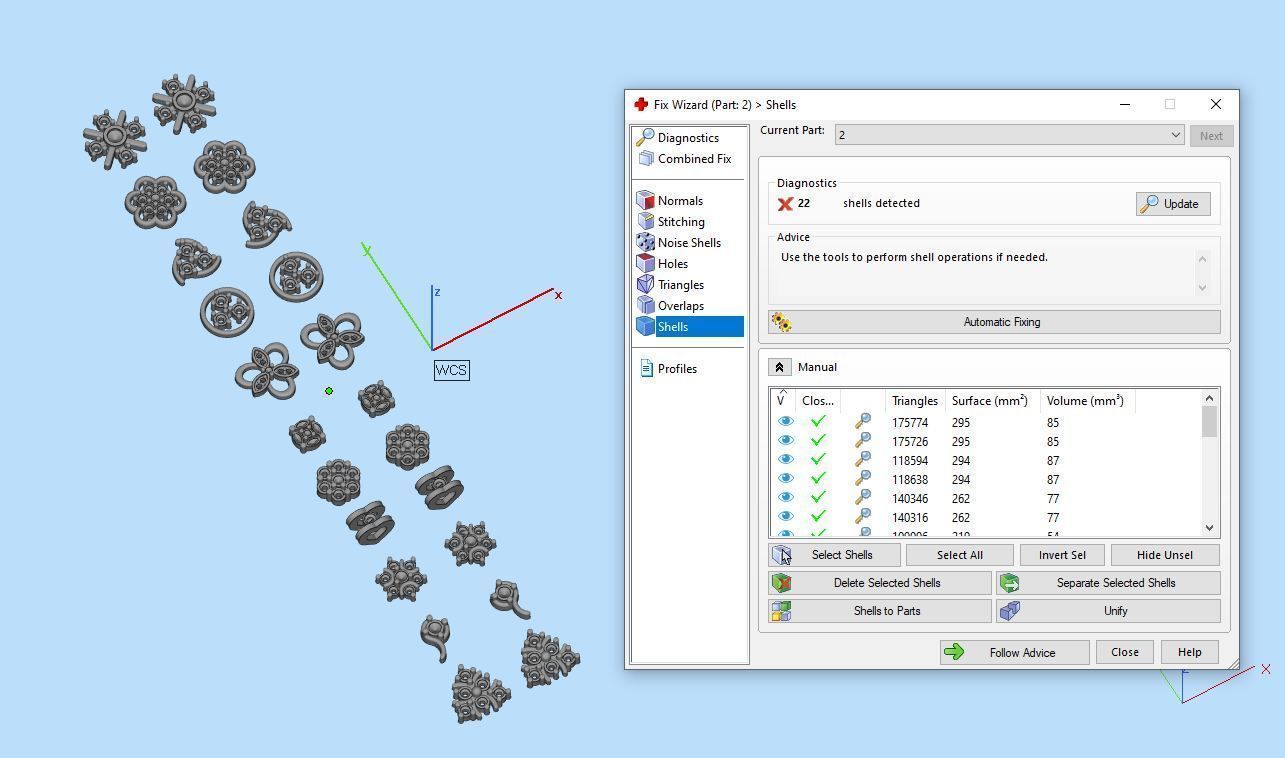This screenshot has width=1285, height=758.
Task: Toggle visibility of shell with 118594 triangles
Action: click(785, 460)
